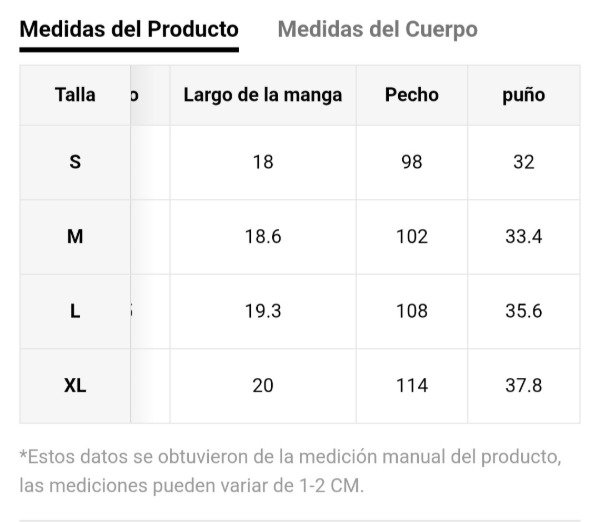
Task: Select the M size row label
Action: 75,236
